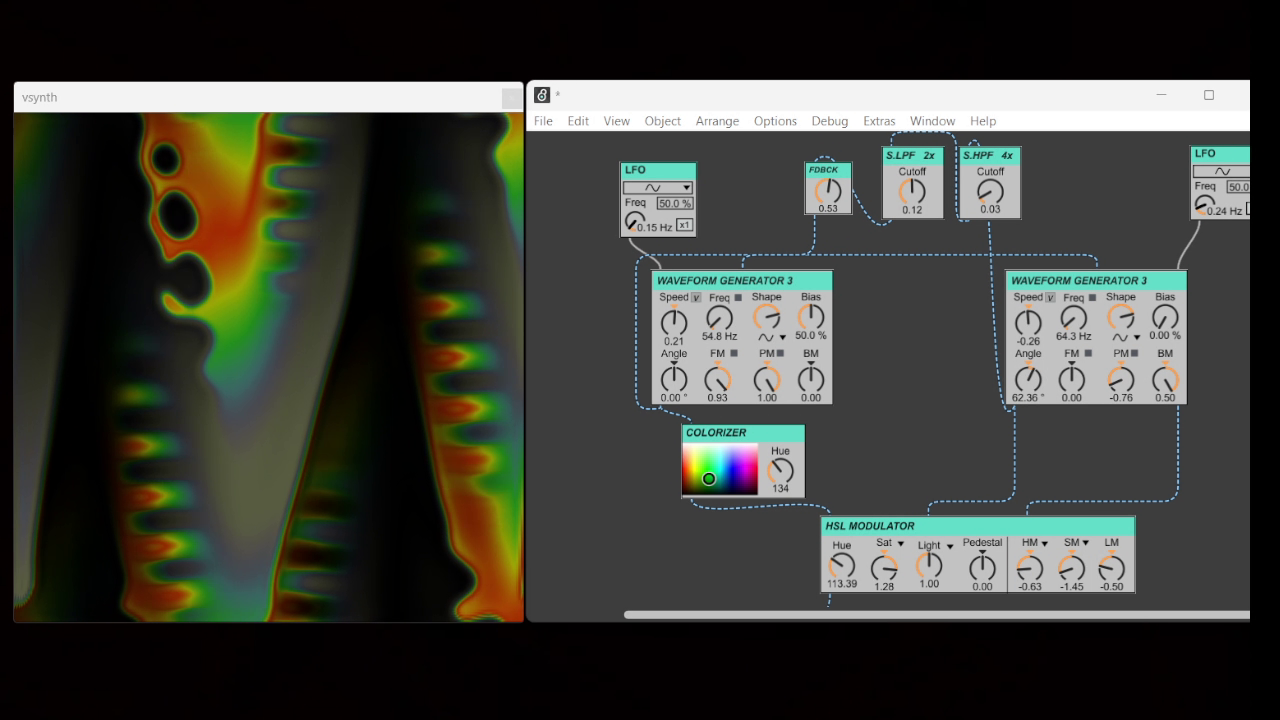Adjust Shape knob on left Waveform Generator
1280x720 pixels.
point(767,317)
